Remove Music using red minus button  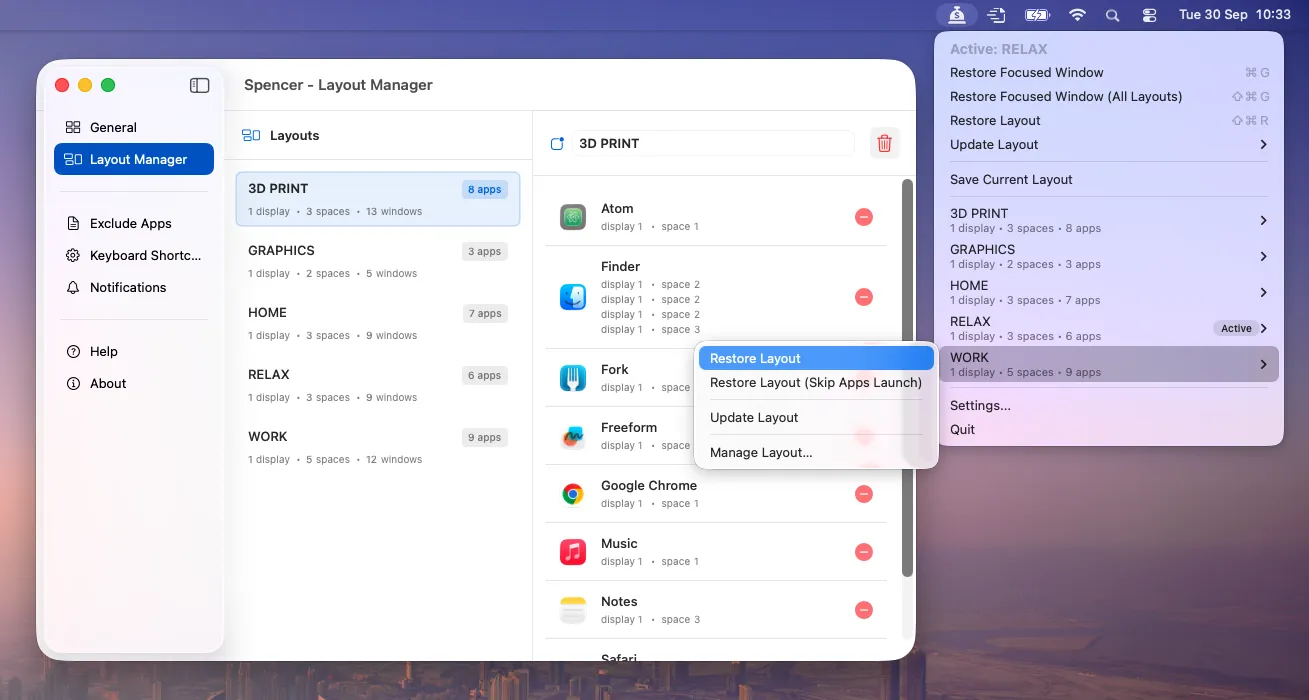(864, 552)
